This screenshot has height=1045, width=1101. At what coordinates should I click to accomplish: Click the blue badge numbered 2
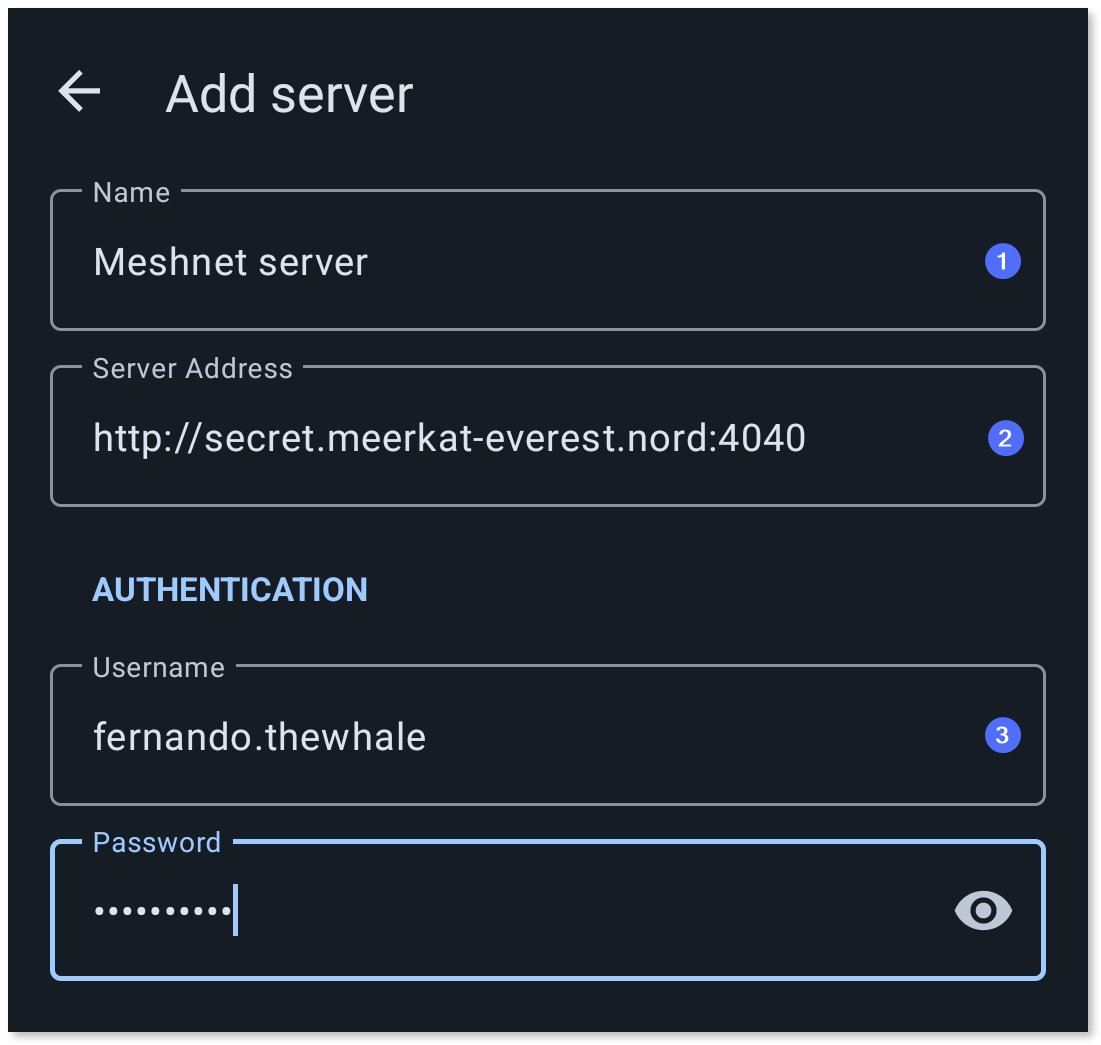click(x=1005, y=437)
